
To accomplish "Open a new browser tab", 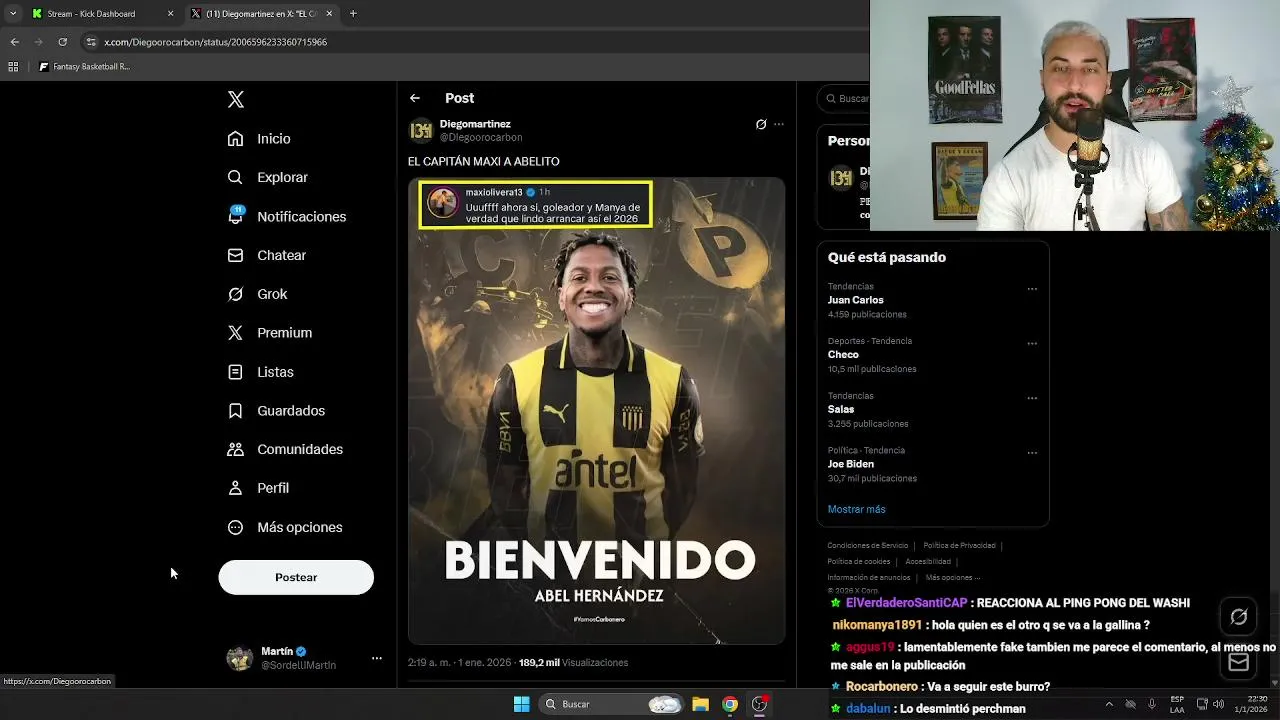I will coord(353,13).
